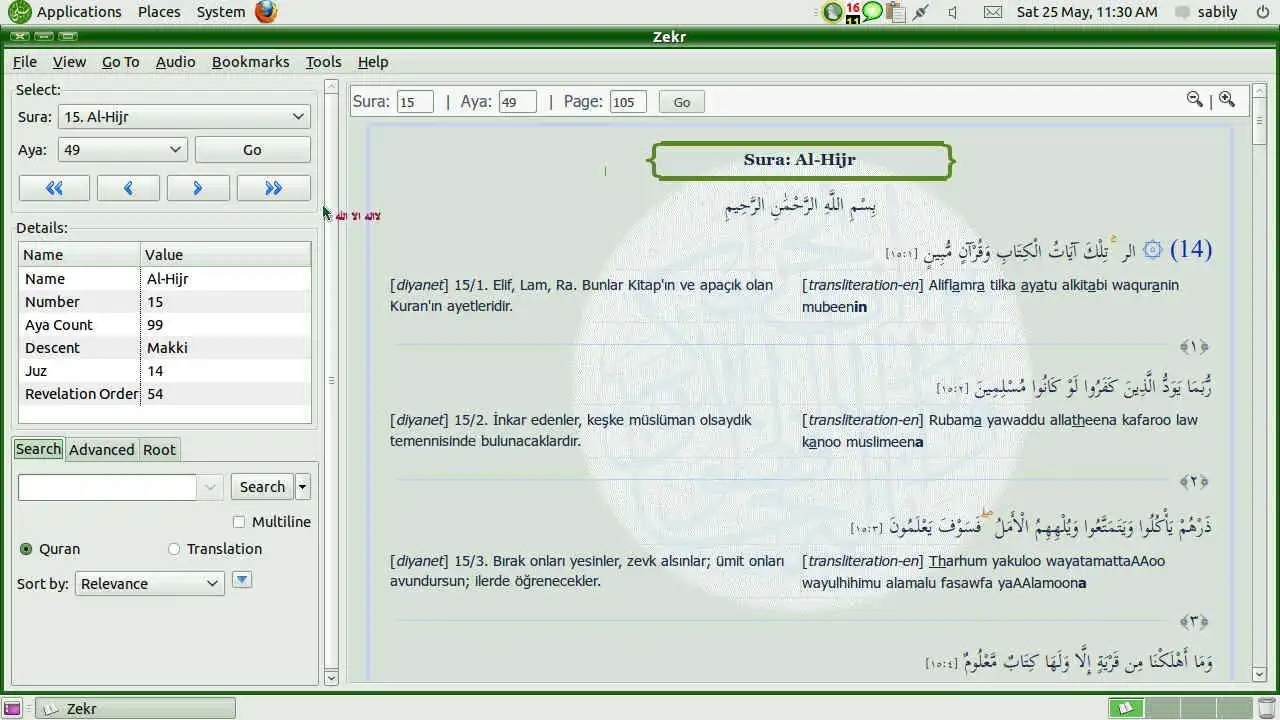Click the Aya number field in the toolbar
Viewport: 1280px width, 720px height.
click(518, 102)
